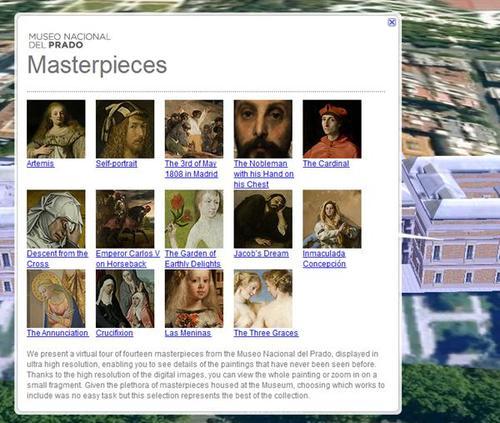The image size is (500, 423).
Task: Open the Emperor Carlos V thumbnail
Action: tap(125, 219)
